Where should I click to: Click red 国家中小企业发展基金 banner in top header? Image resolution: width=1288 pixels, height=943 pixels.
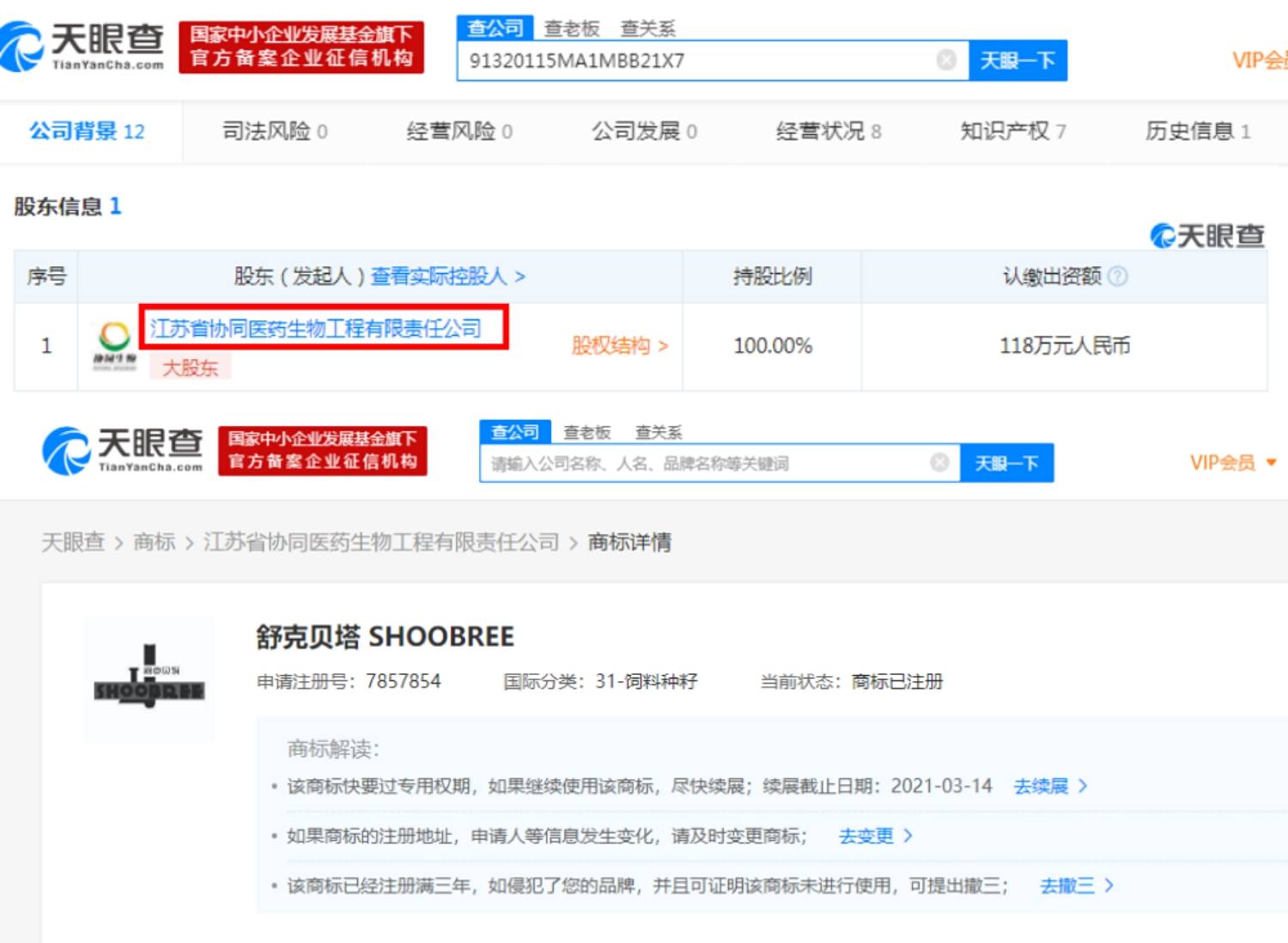tap(301, 46)
